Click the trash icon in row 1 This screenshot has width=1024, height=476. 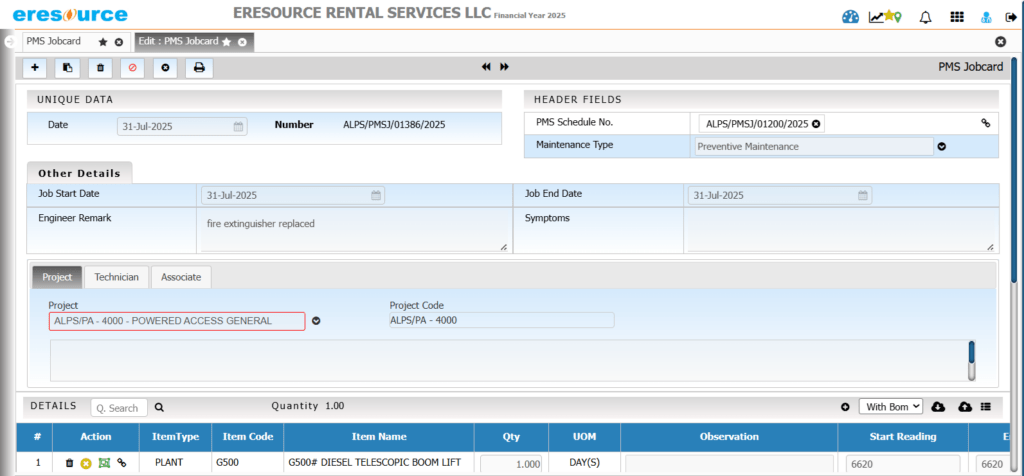[69, 463]
